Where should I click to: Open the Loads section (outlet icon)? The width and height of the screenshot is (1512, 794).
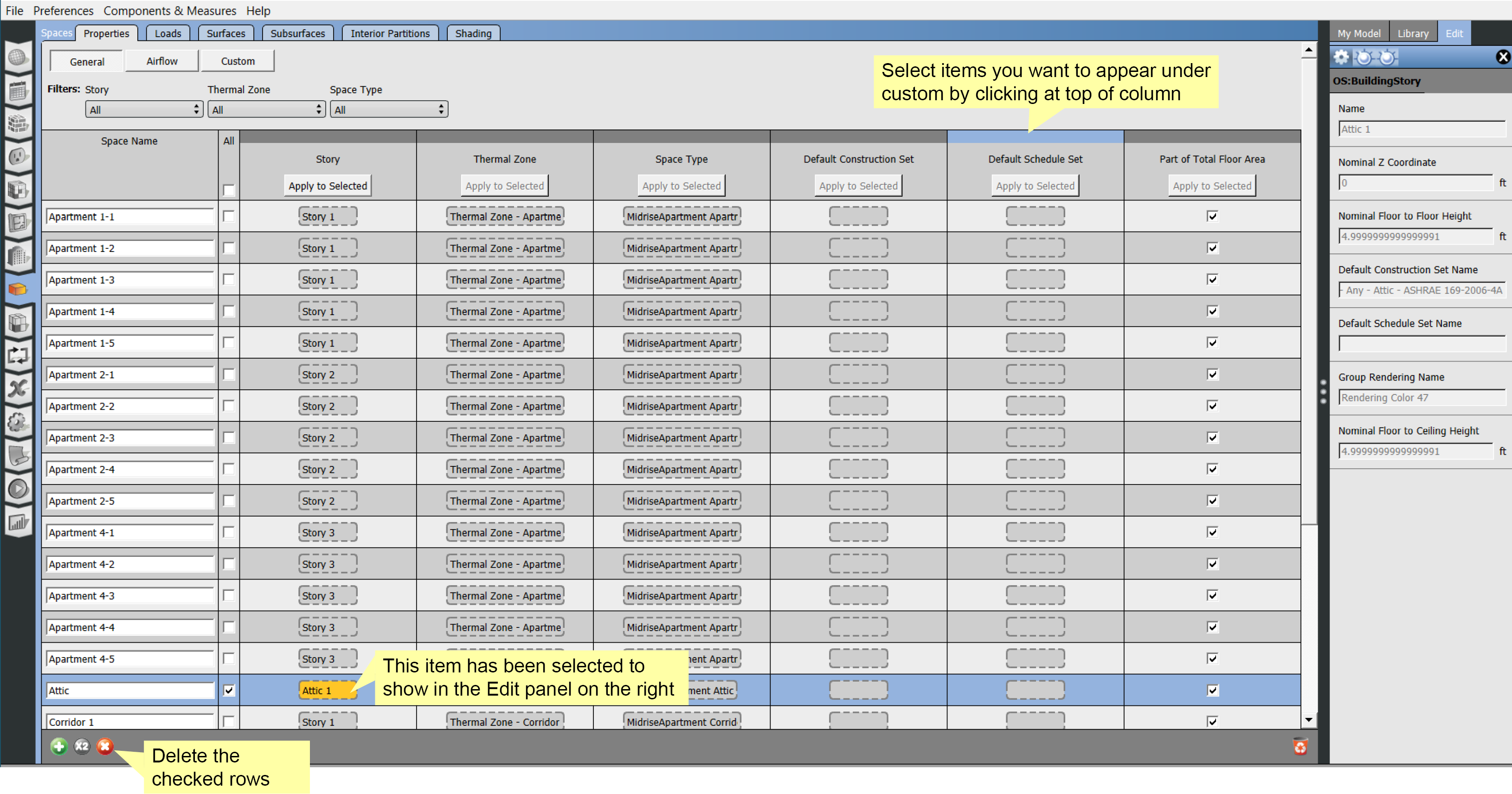[x=18, y=155]
